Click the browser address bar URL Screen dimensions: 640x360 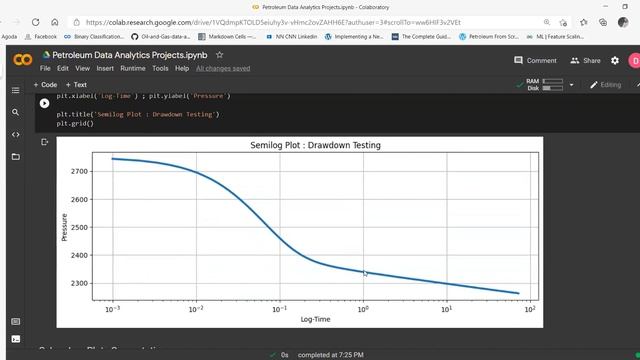pos(273,22)
